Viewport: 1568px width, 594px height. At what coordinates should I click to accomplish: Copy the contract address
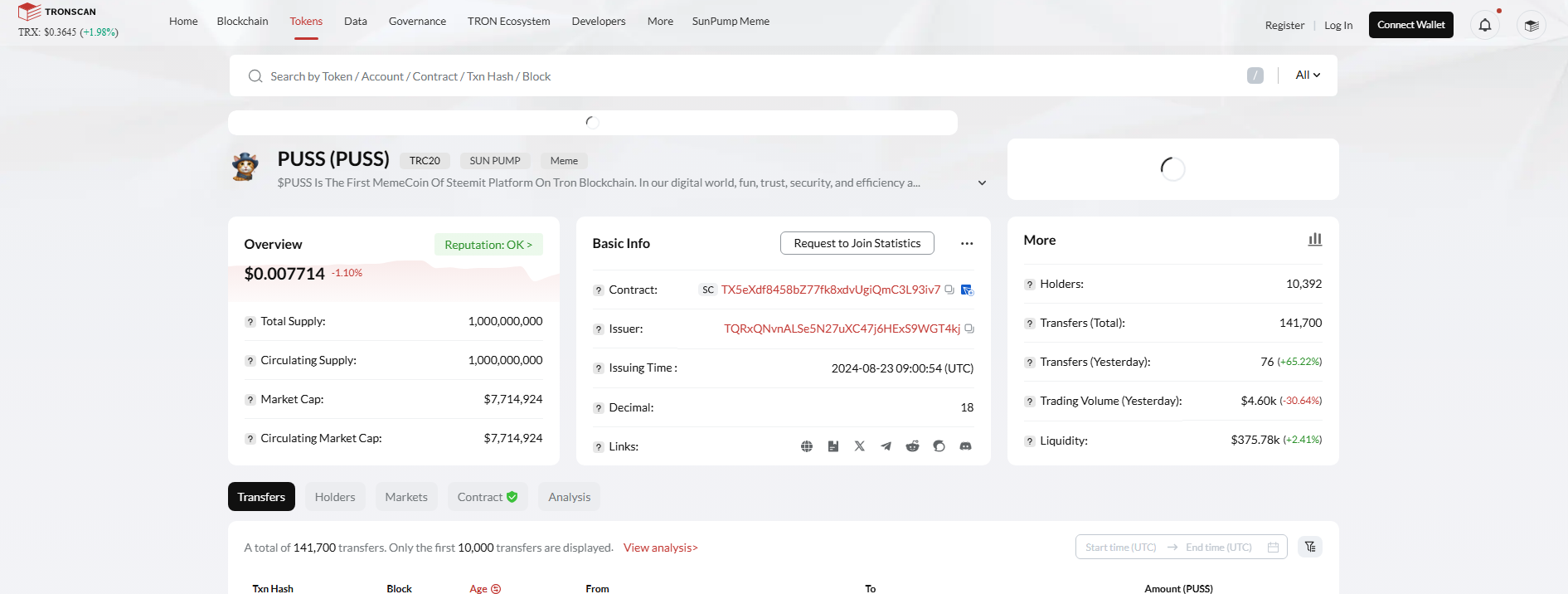point(949,290)
